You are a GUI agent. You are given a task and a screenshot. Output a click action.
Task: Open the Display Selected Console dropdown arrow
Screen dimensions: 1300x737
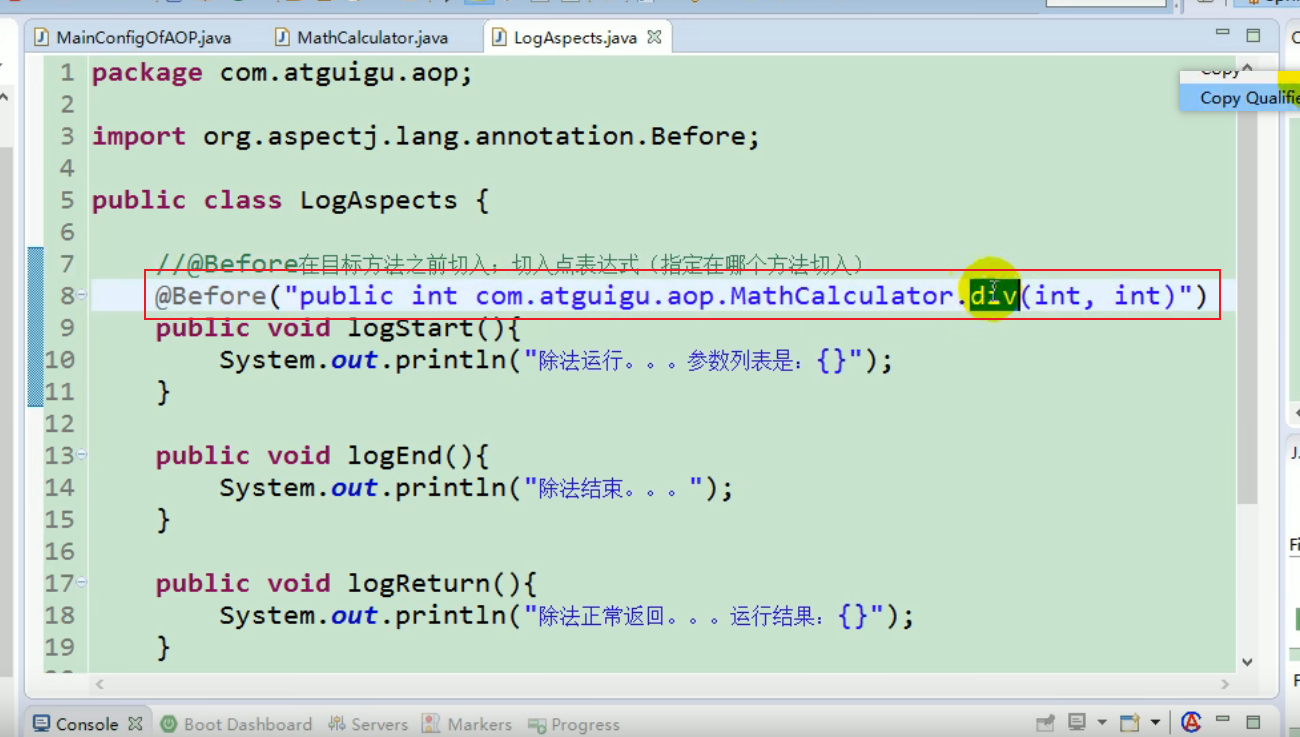[1101, 723]
